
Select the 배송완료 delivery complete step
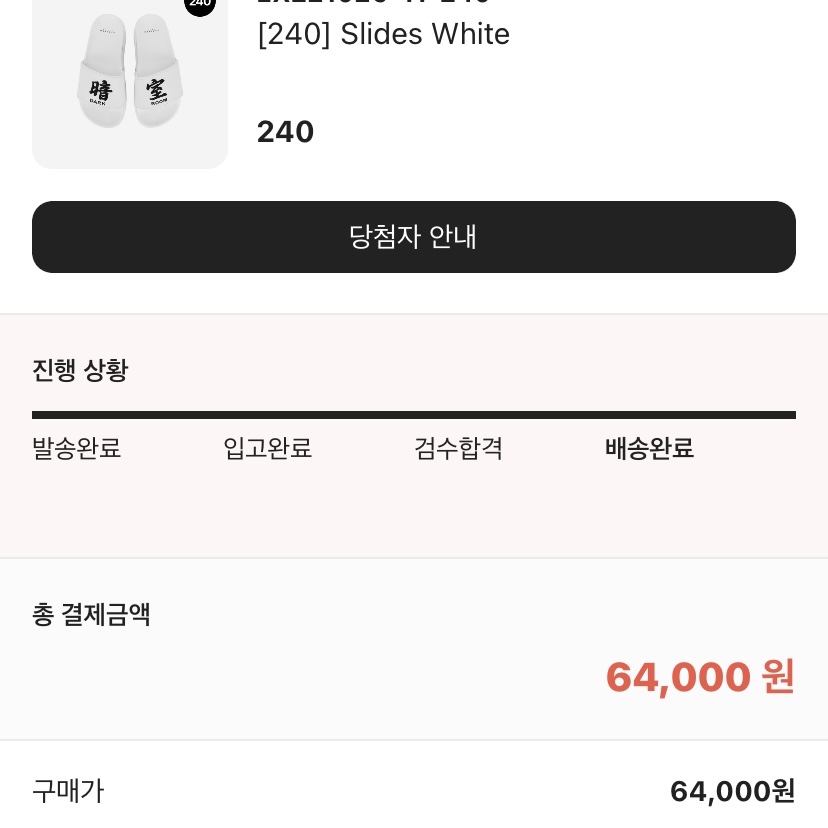click(649, 449)
